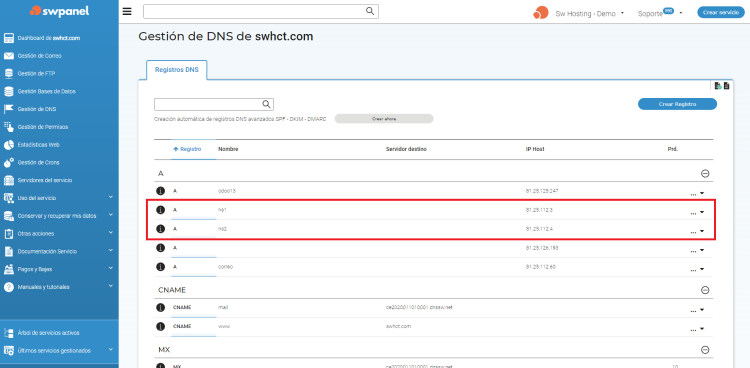Expand Documentación Servicio submenu
This screenshot has width=750, height=368.
pos(110,250)
